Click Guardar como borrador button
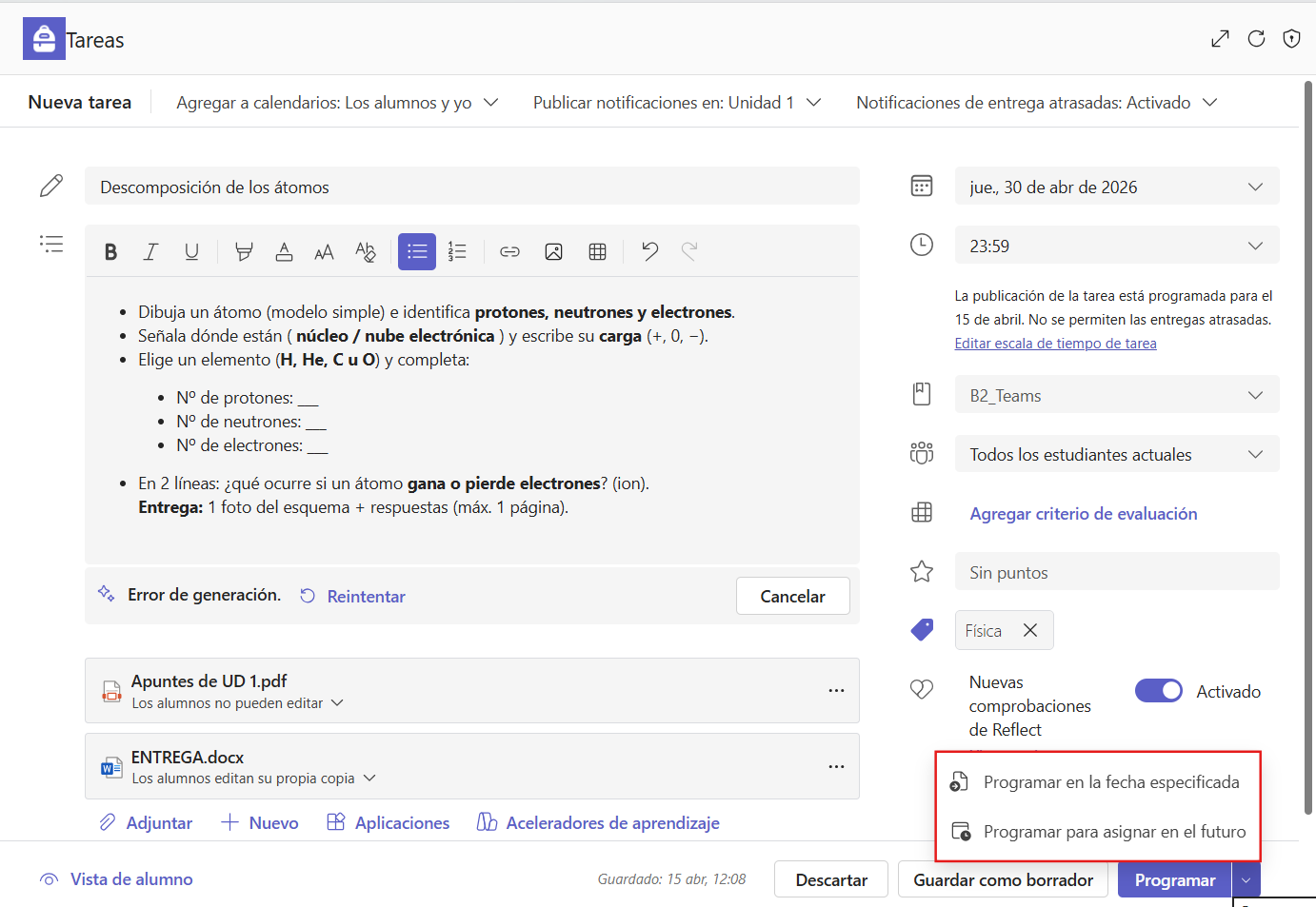This screenshot has height=907, width=1316. point(1003,879)
